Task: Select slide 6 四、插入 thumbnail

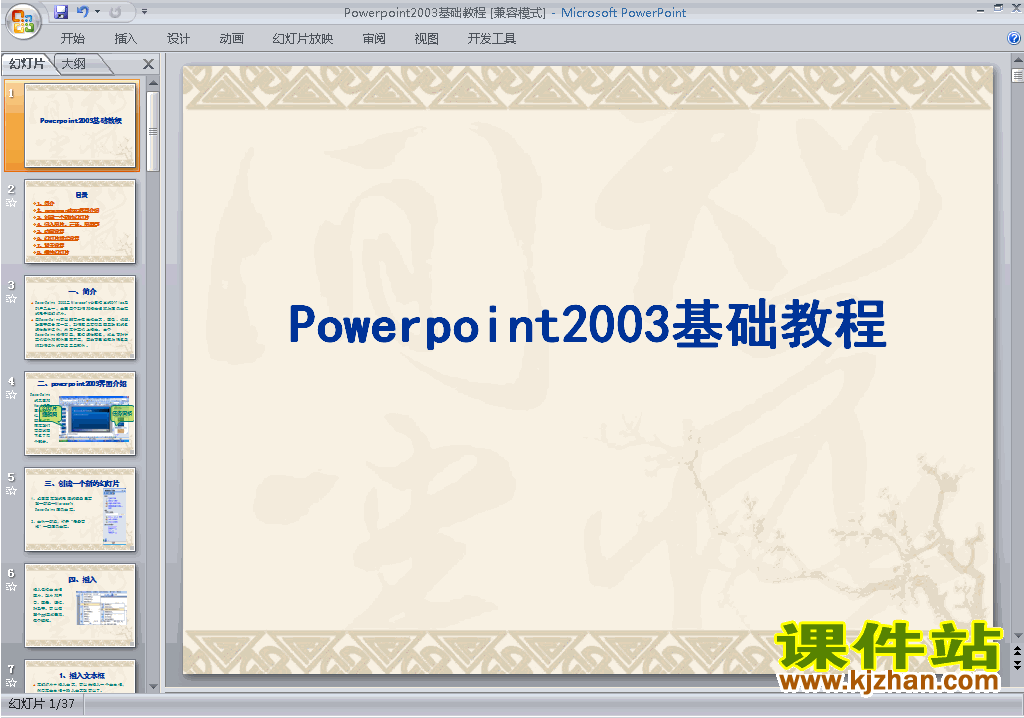Action: click(x=80, y=606)
